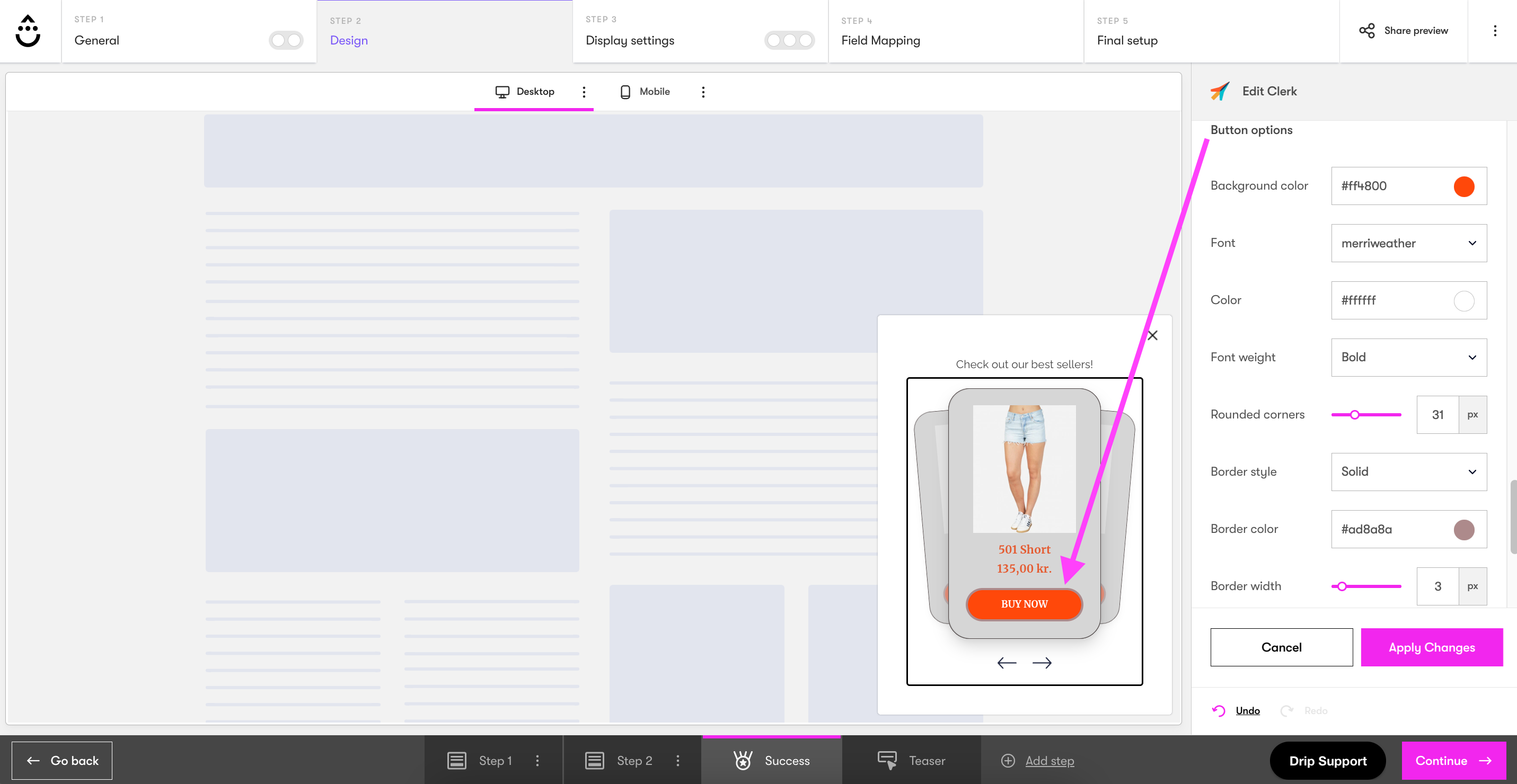The image size is (1517, 784).
Task: Click the '135,00 kr.' price text
Action: [x=1024, y=568]
